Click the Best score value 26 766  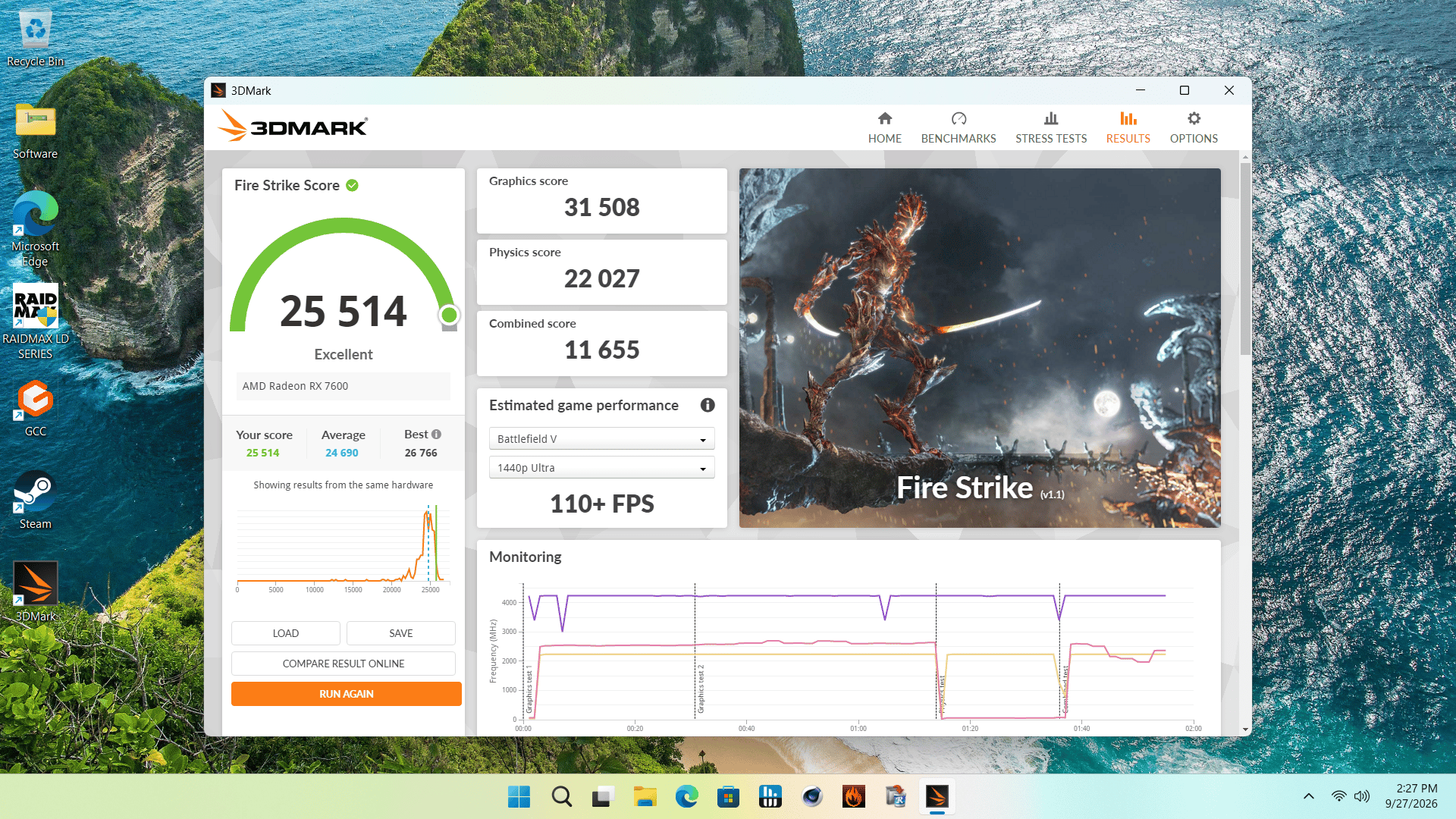[421, 453]
